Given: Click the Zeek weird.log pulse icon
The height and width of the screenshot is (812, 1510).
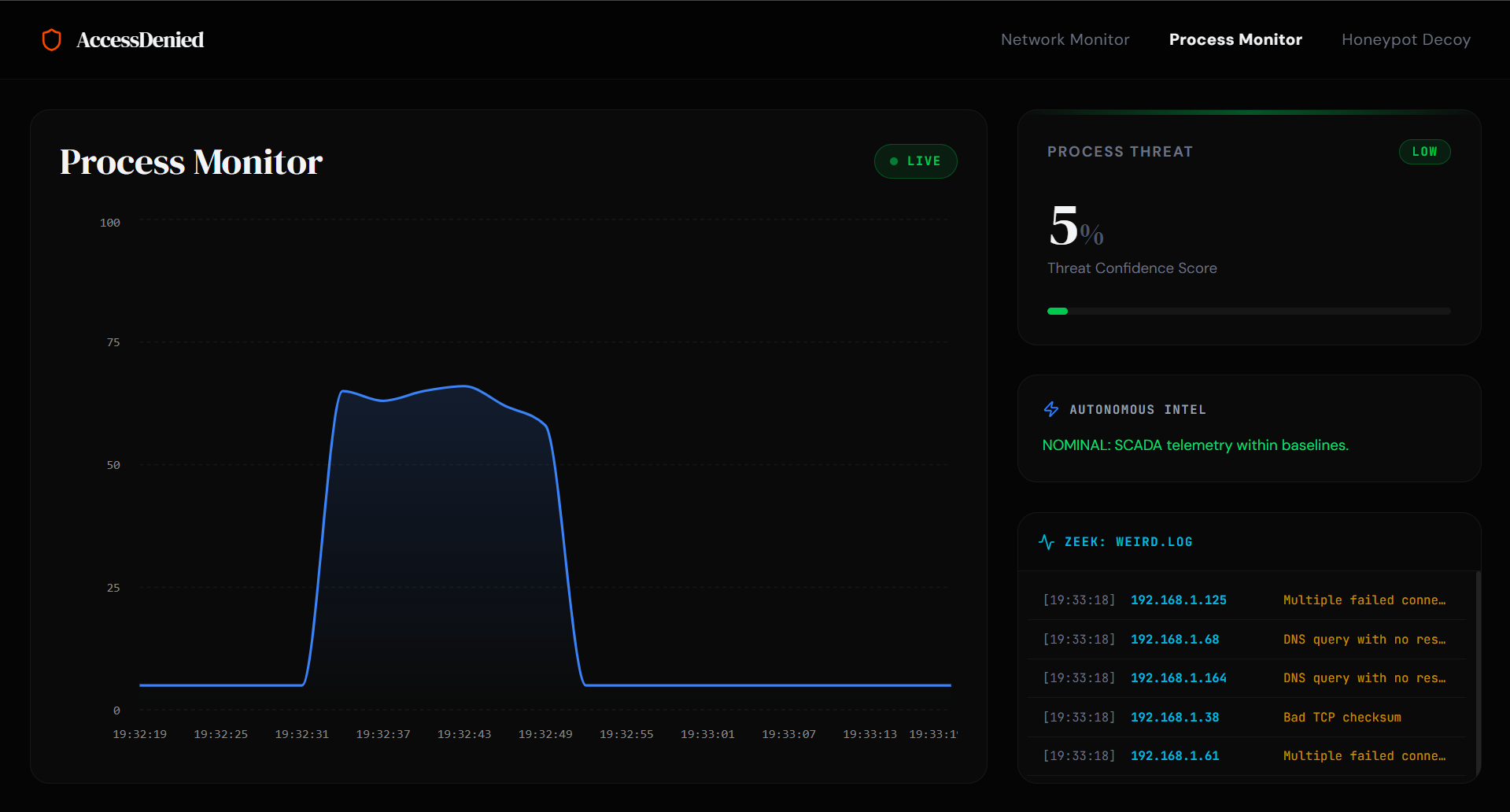Looking at the screenshot, I should (x=1046, y=542).
